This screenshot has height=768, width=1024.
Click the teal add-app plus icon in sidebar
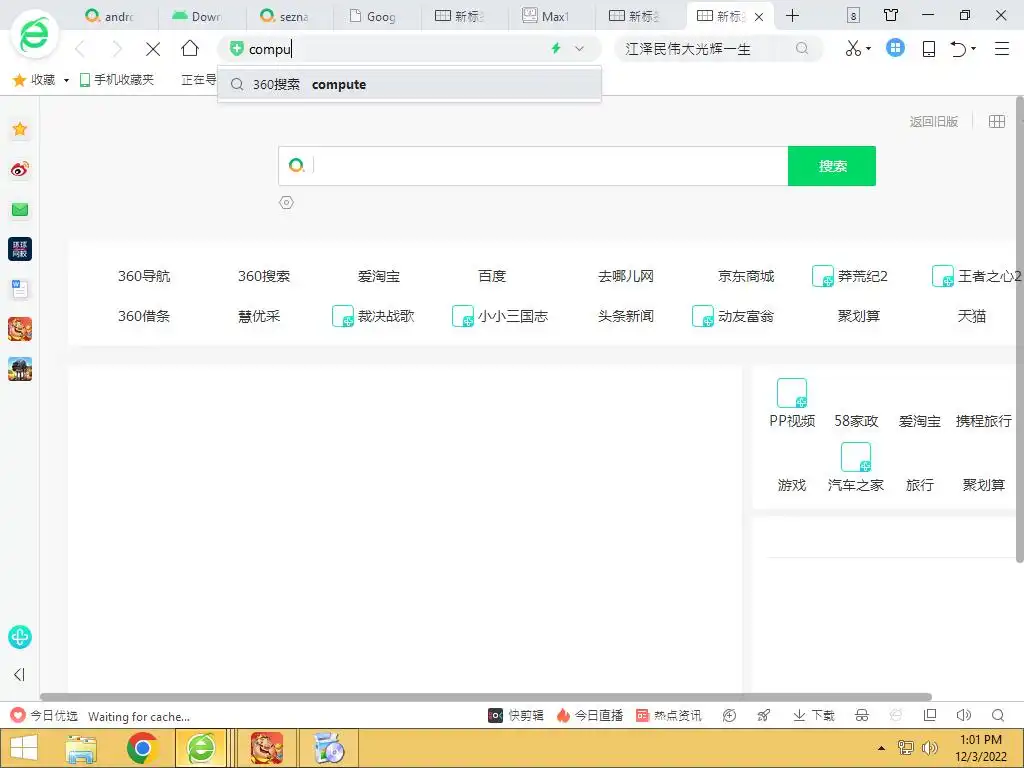click(20, 637)
